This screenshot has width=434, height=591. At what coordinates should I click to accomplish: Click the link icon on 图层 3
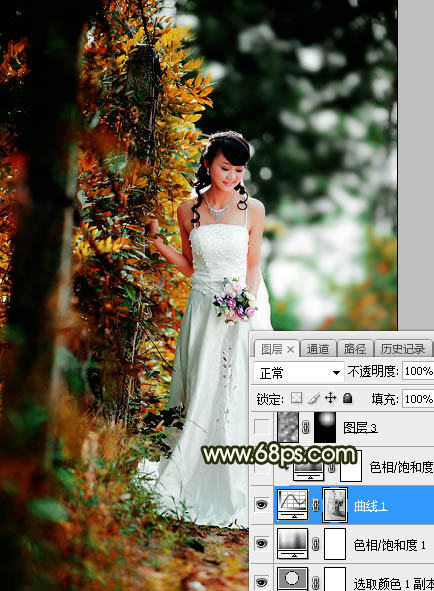coord(306,427)
